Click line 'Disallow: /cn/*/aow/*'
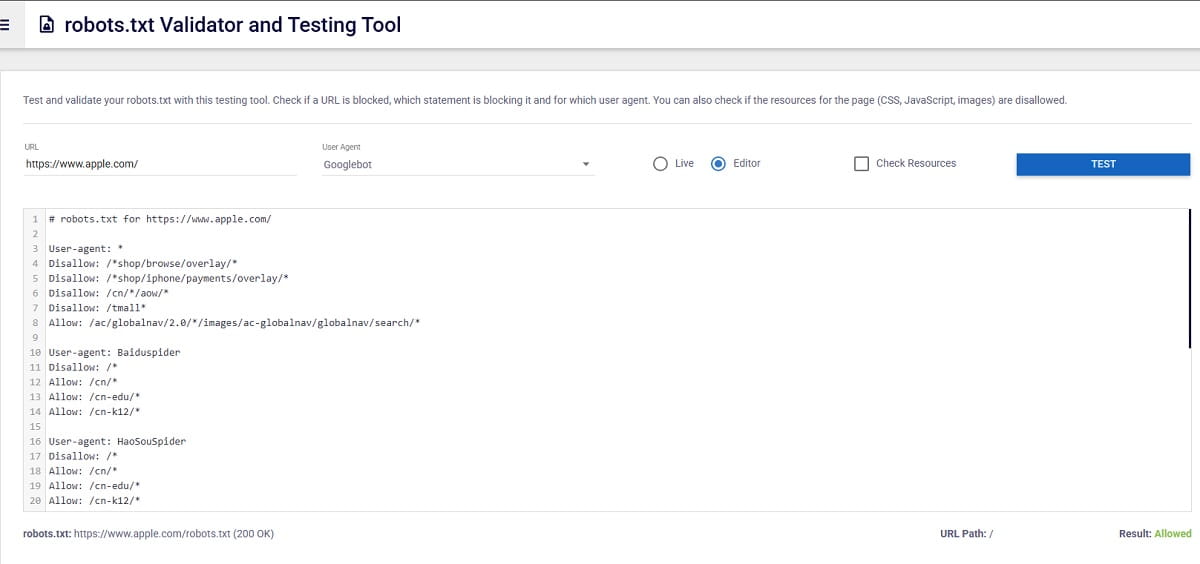The width and height of the screenshot is (1200, 564). click(108, 293)
